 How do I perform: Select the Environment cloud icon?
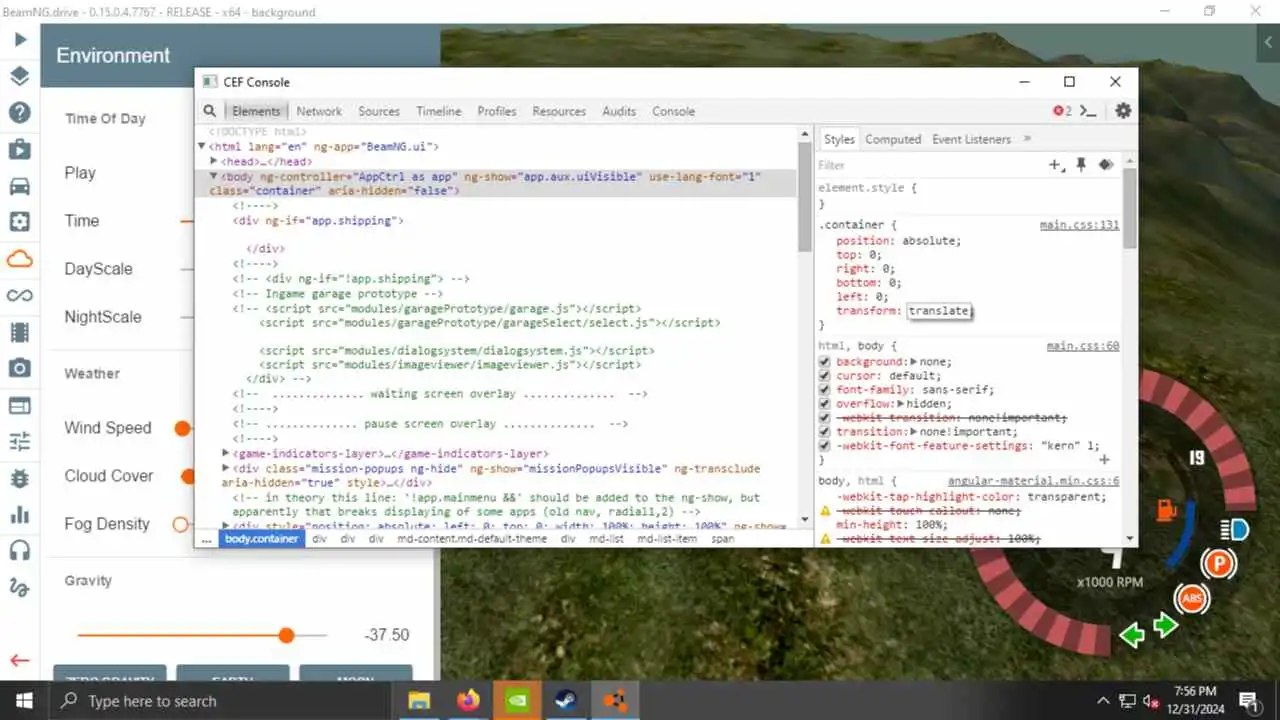pyautogui.click(x=19, y=259)
